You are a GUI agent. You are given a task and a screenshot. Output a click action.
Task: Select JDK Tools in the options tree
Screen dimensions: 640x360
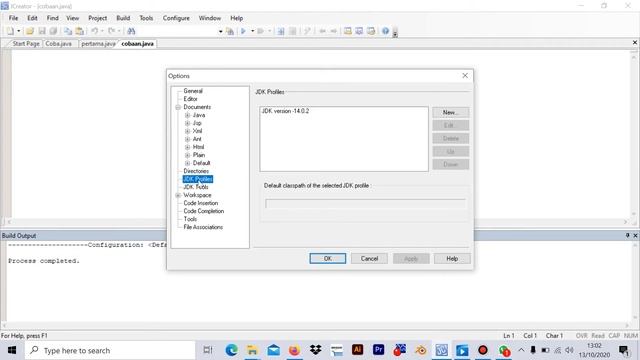pos(196,187)
